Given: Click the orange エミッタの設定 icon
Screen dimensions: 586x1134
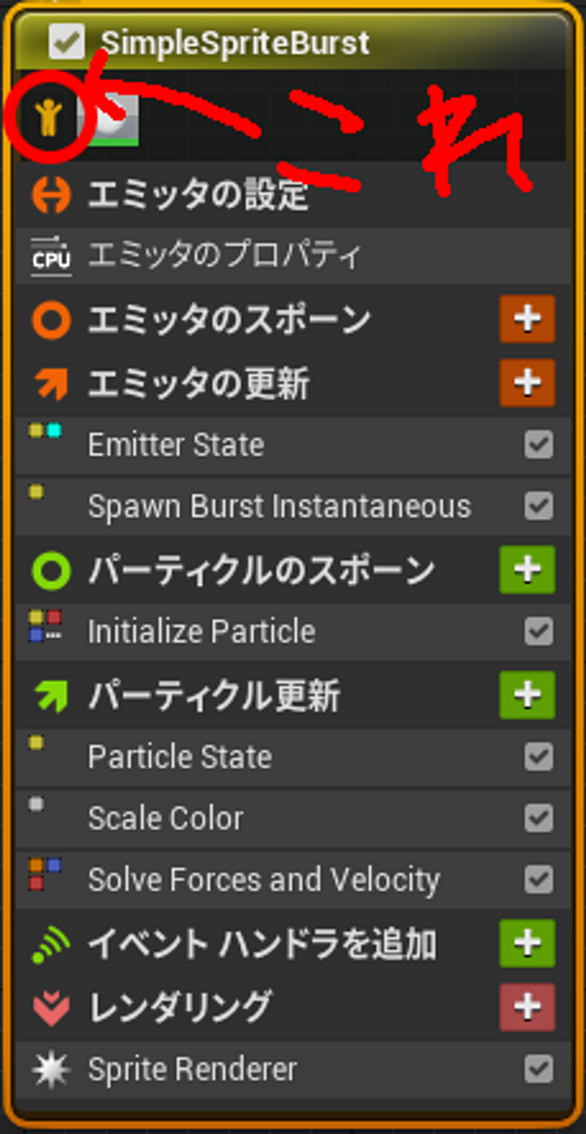Looking at the screenshot, I should point(51,195).
